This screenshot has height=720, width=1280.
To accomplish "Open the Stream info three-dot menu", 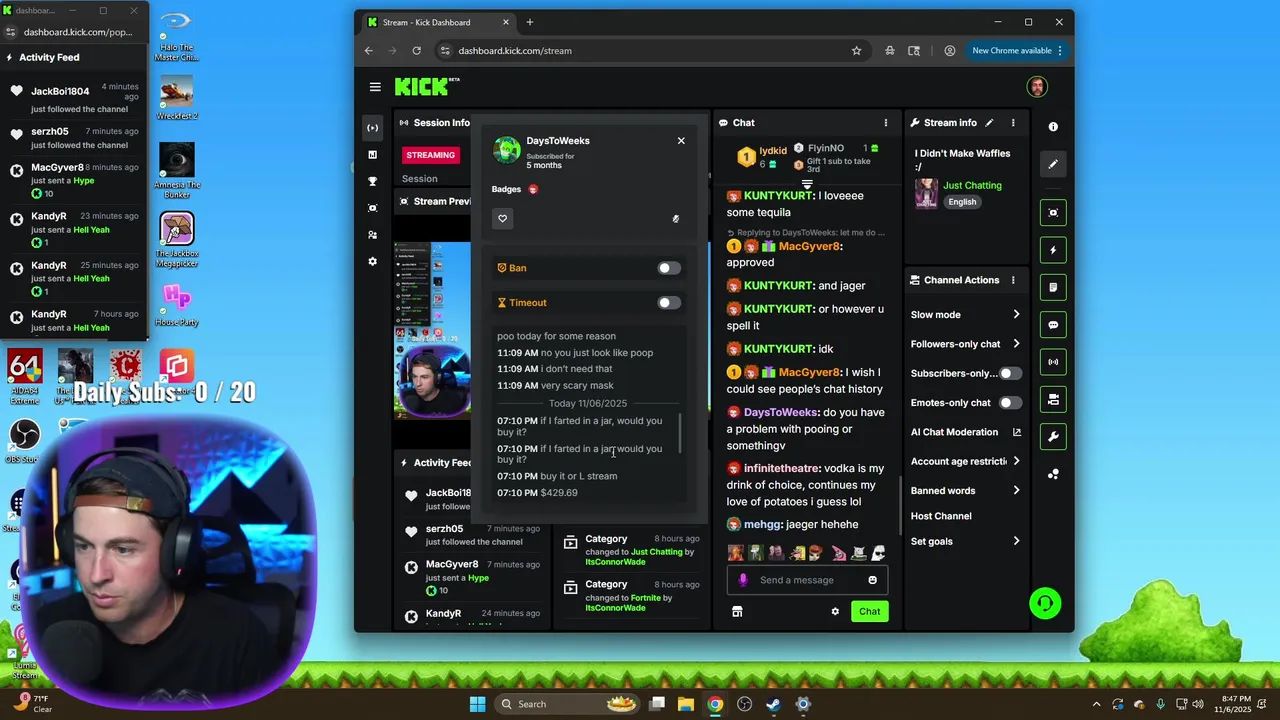I will click(1013, 123).
